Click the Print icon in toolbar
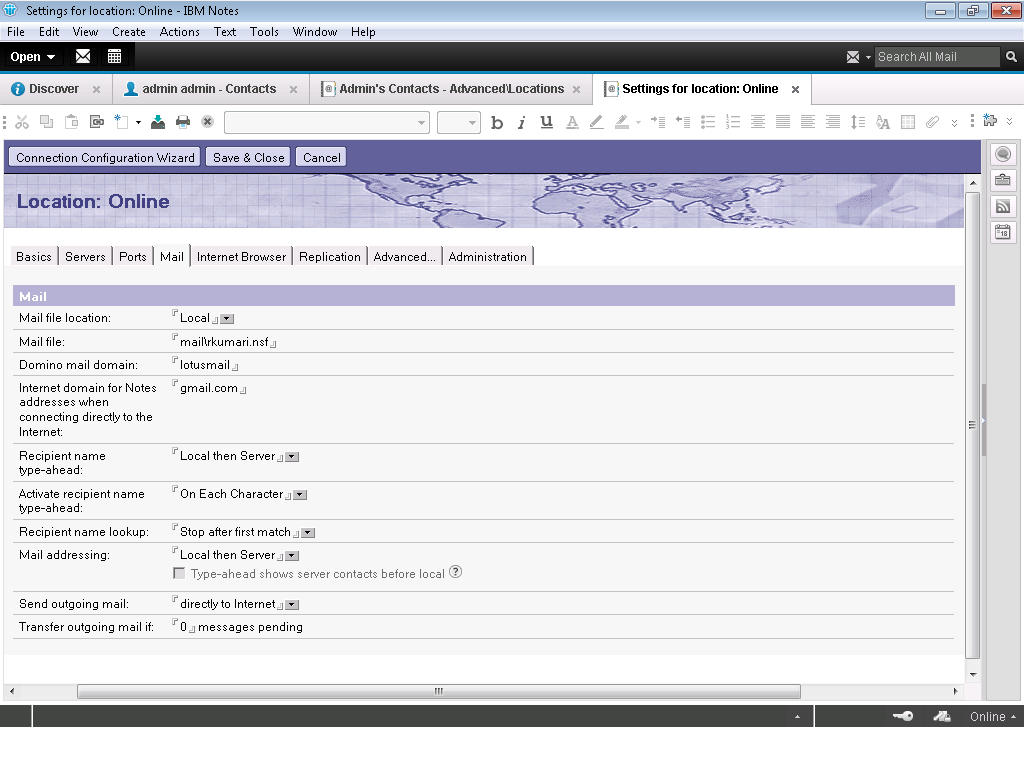 pos(183,122)
